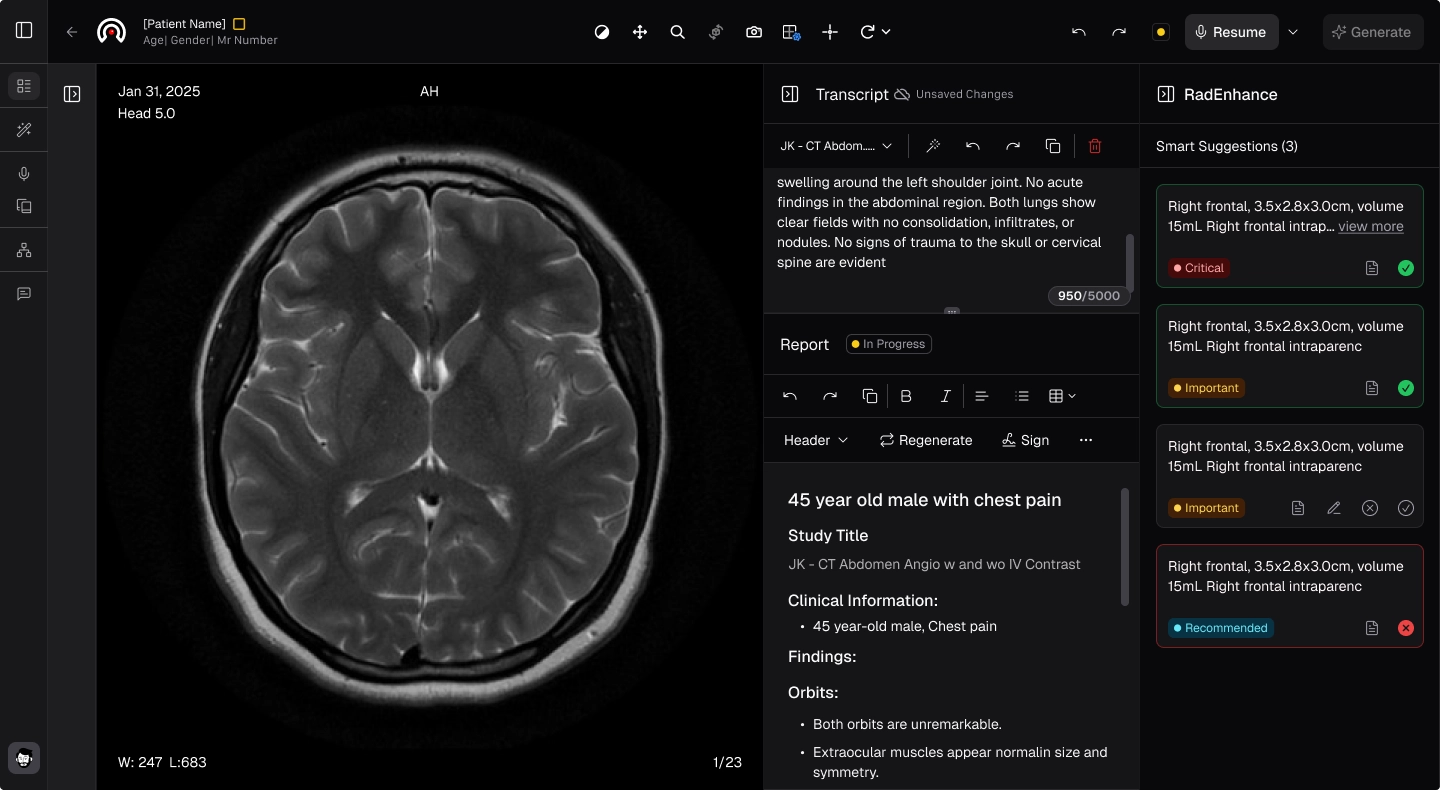Sign the report
This screenshot has height=790, width=1440.
[x=1025, y=440]
